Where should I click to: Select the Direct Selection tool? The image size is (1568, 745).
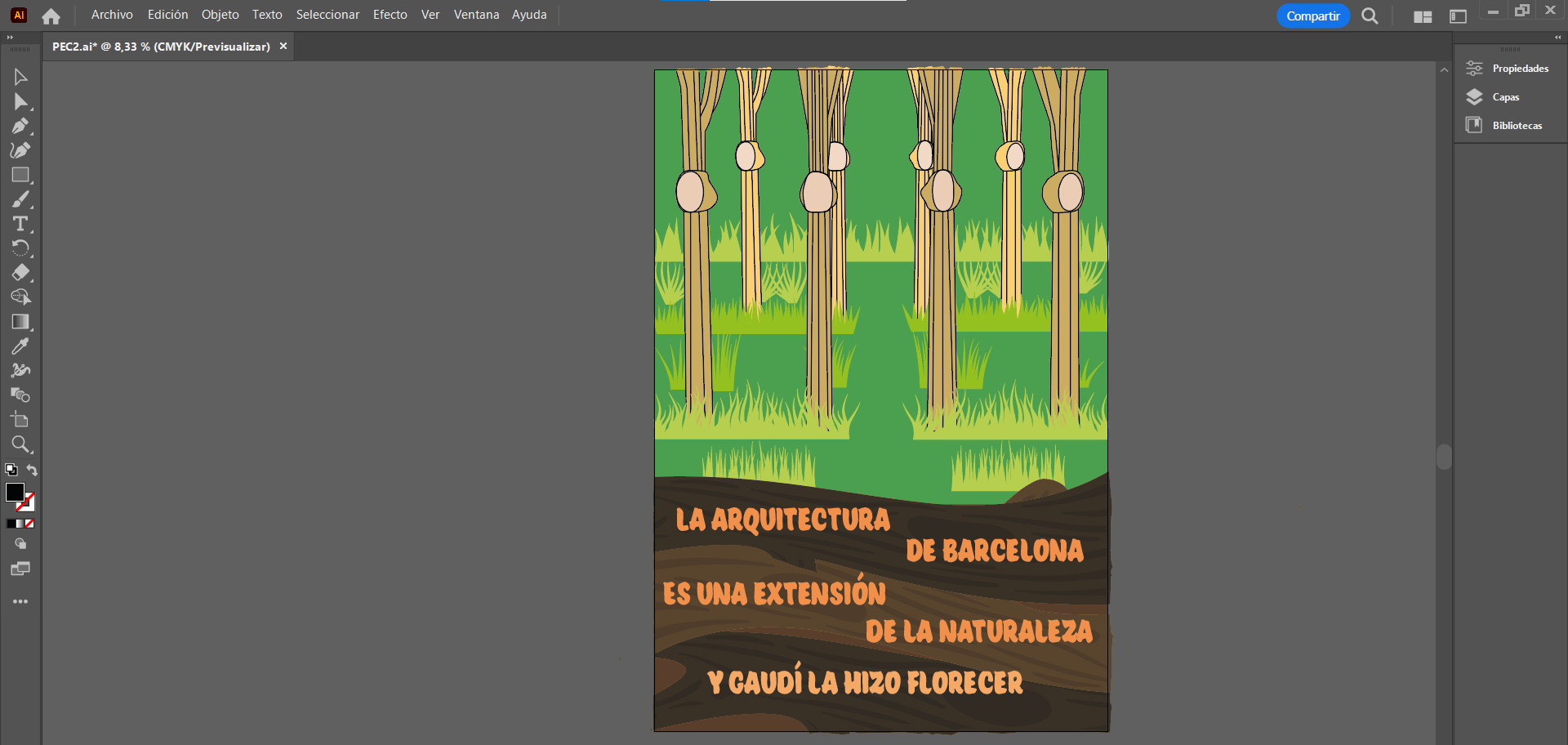[x=20, y=101]
